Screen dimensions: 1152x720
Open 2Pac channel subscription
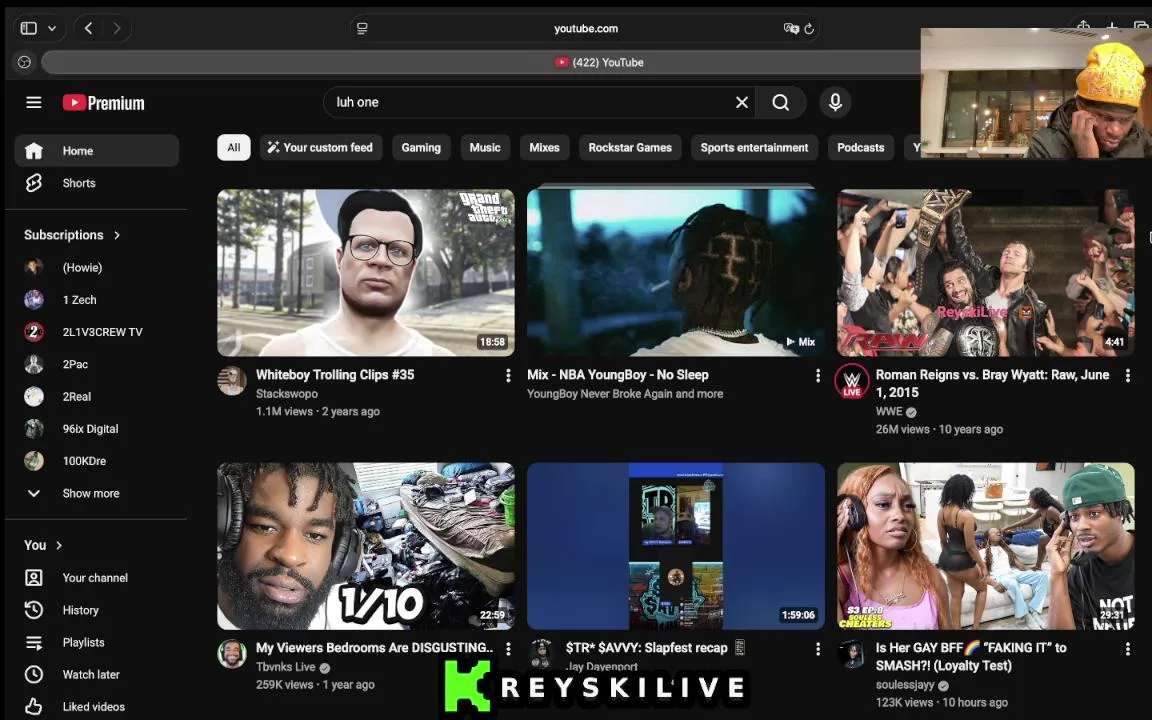tap(96, 364)
